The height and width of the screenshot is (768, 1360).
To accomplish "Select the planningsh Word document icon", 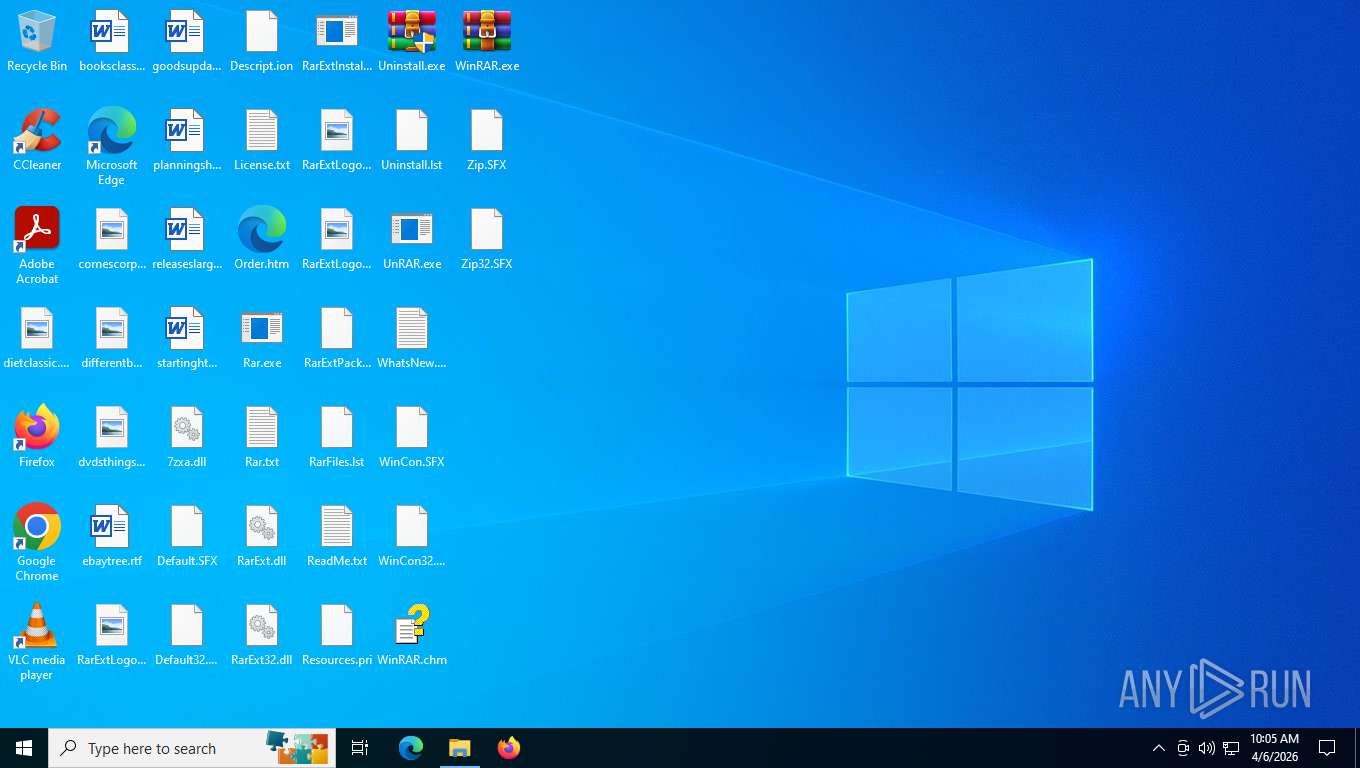I will tap(187, 141).
